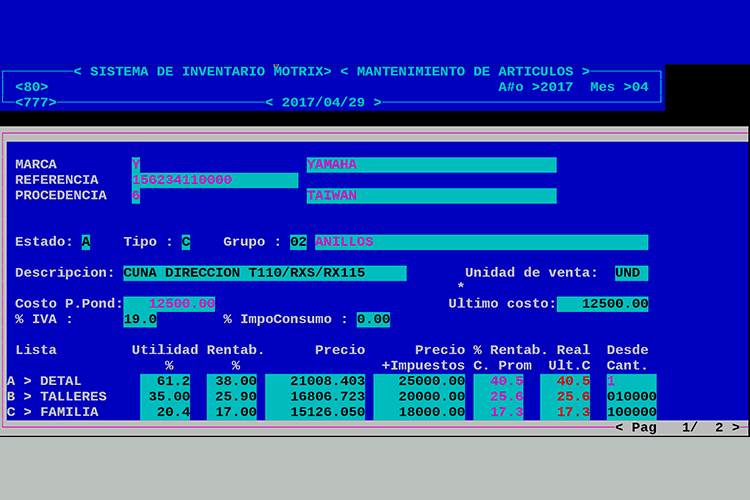Click FAMILIA row Rentab. percentage
This screenshot has height=500, width=750.
pos(232,412)
